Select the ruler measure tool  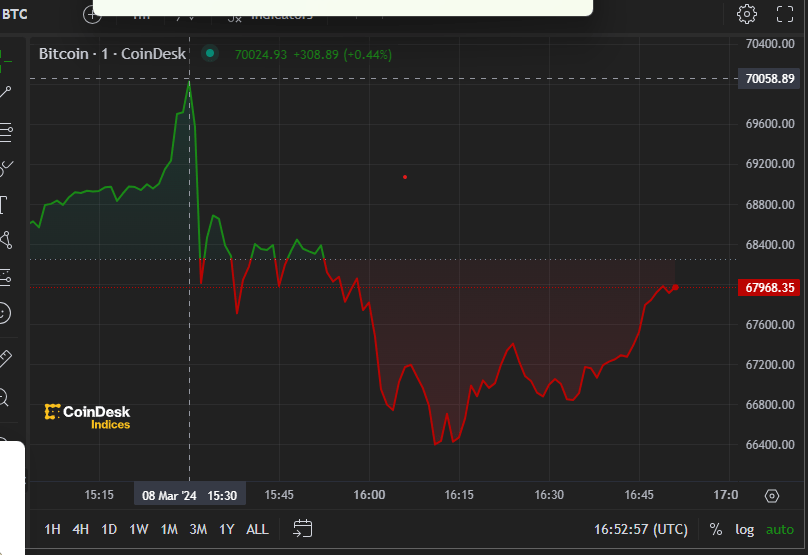4,357
